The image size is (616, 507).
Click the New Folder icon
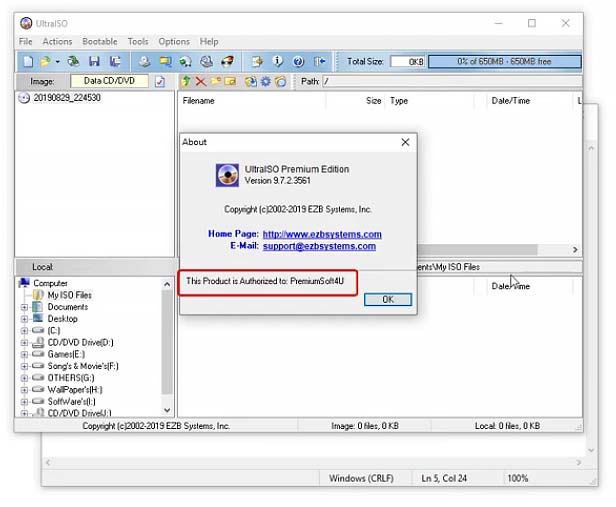point(216,81)
